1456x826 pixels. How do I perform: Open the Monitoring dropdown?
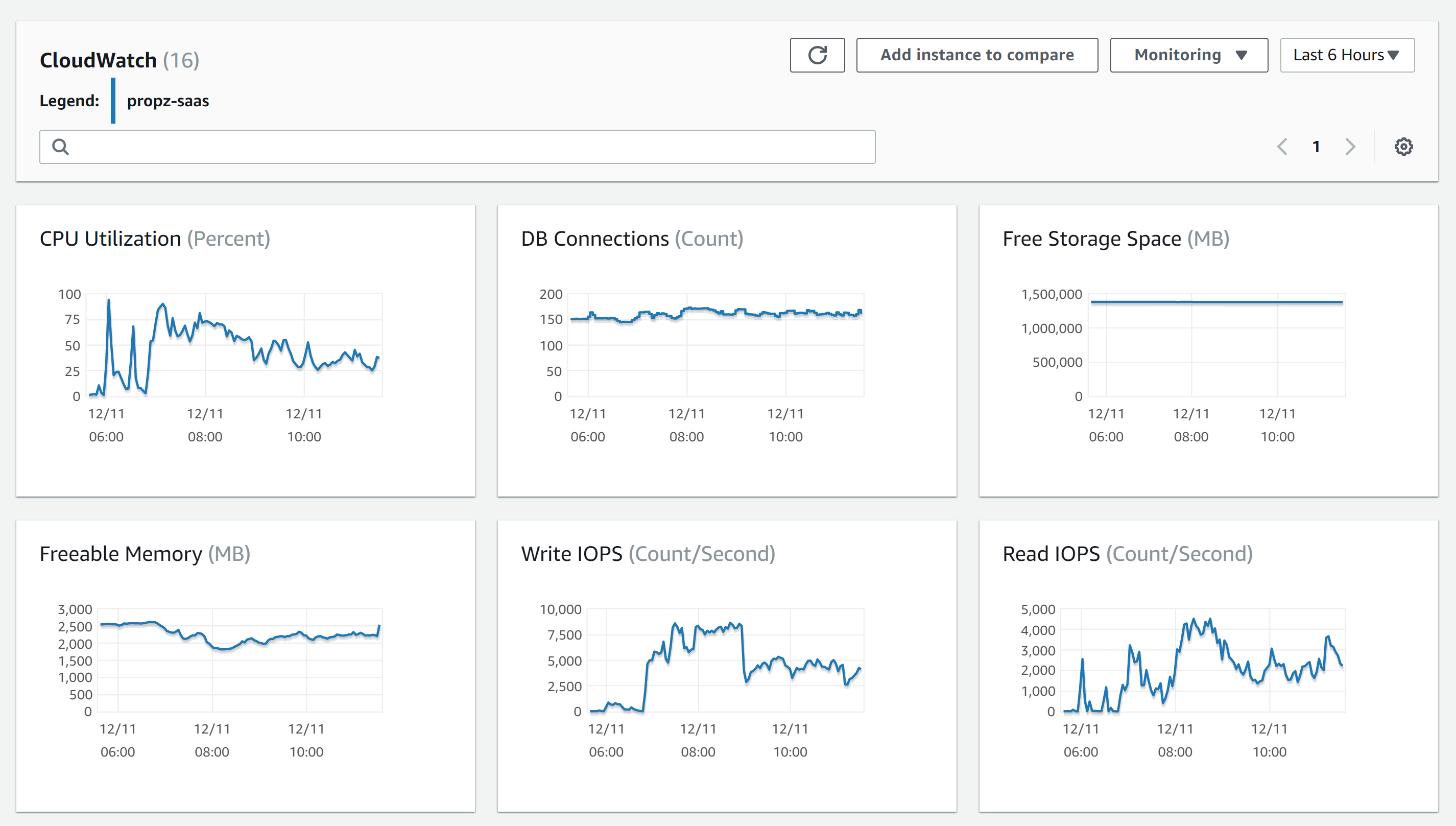1188,55
